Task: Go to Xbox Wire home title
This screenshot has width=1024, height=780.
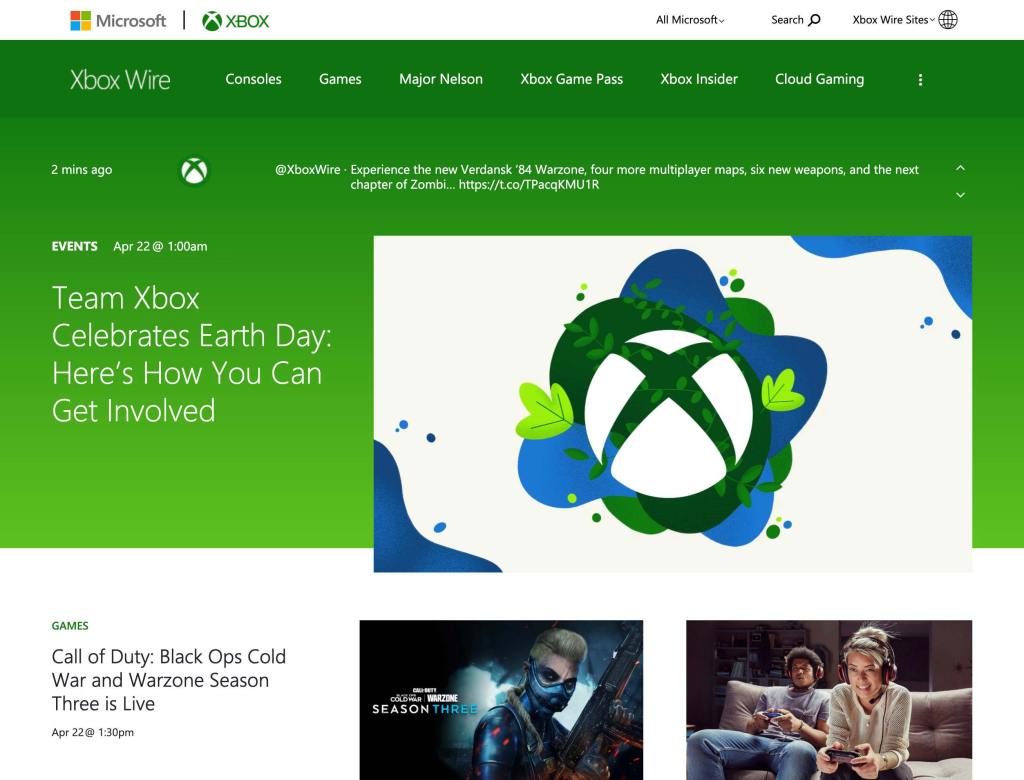Action: point(120,80)
